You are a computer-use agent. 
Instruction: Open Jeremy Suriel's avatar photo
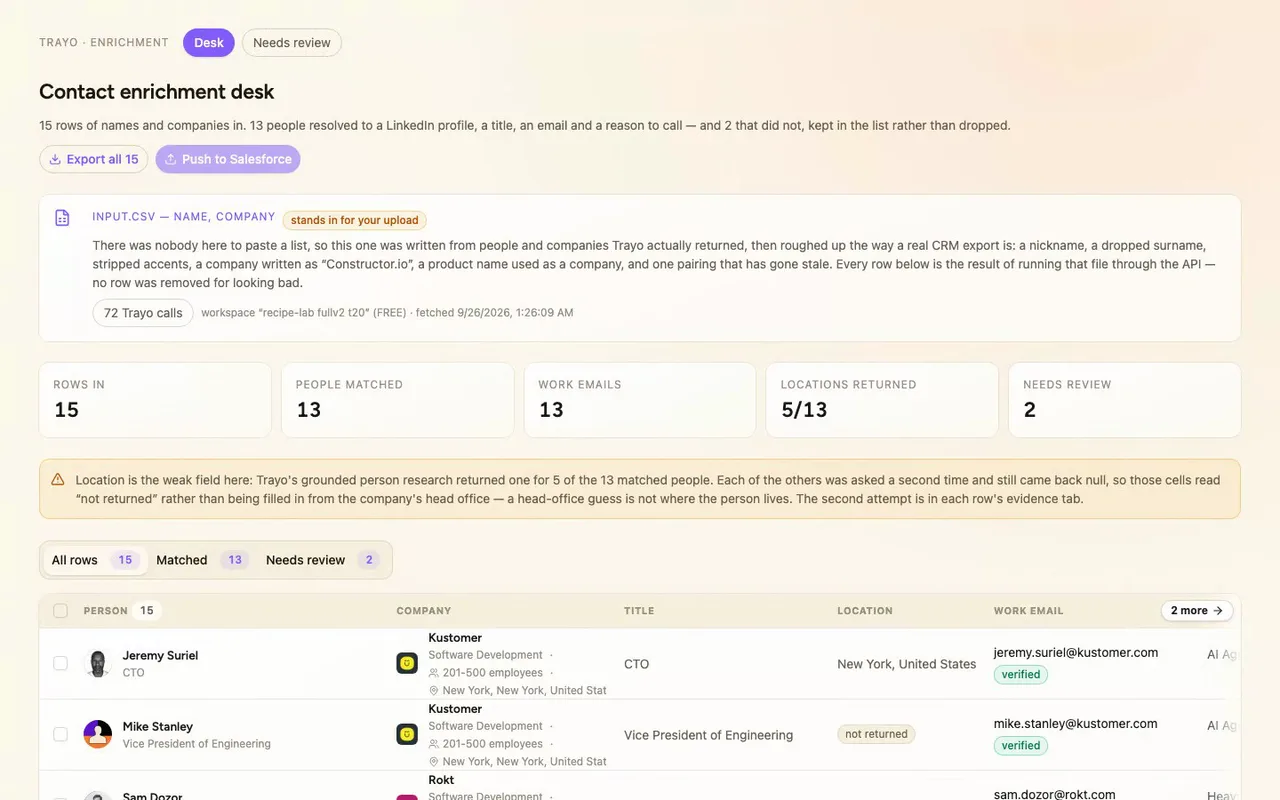point(97,664)
